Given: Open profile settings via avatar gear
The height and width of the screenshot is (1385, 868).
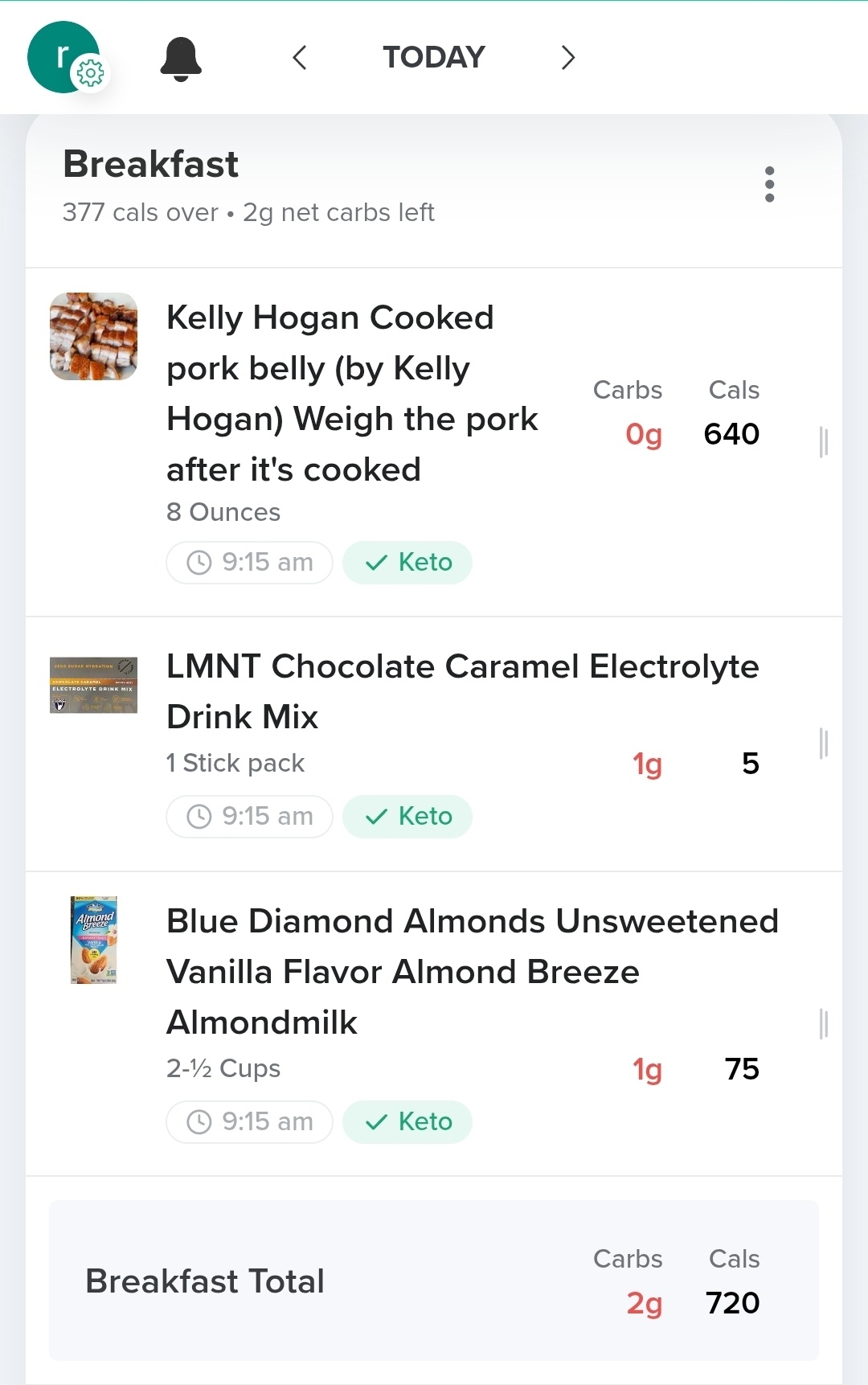Looking at the screenshot, I should tap(89, 74).
